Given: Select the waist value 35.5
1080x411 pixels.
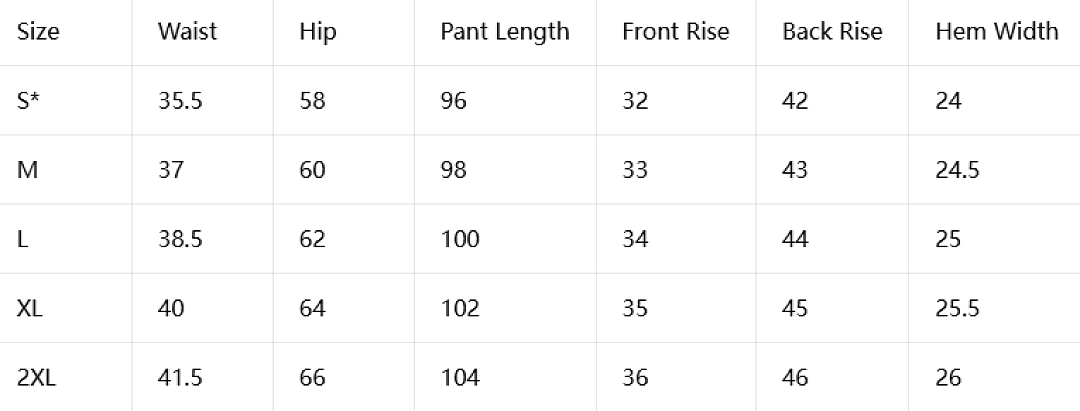Looking at the screenshot, I should click(x=180, y=101).
